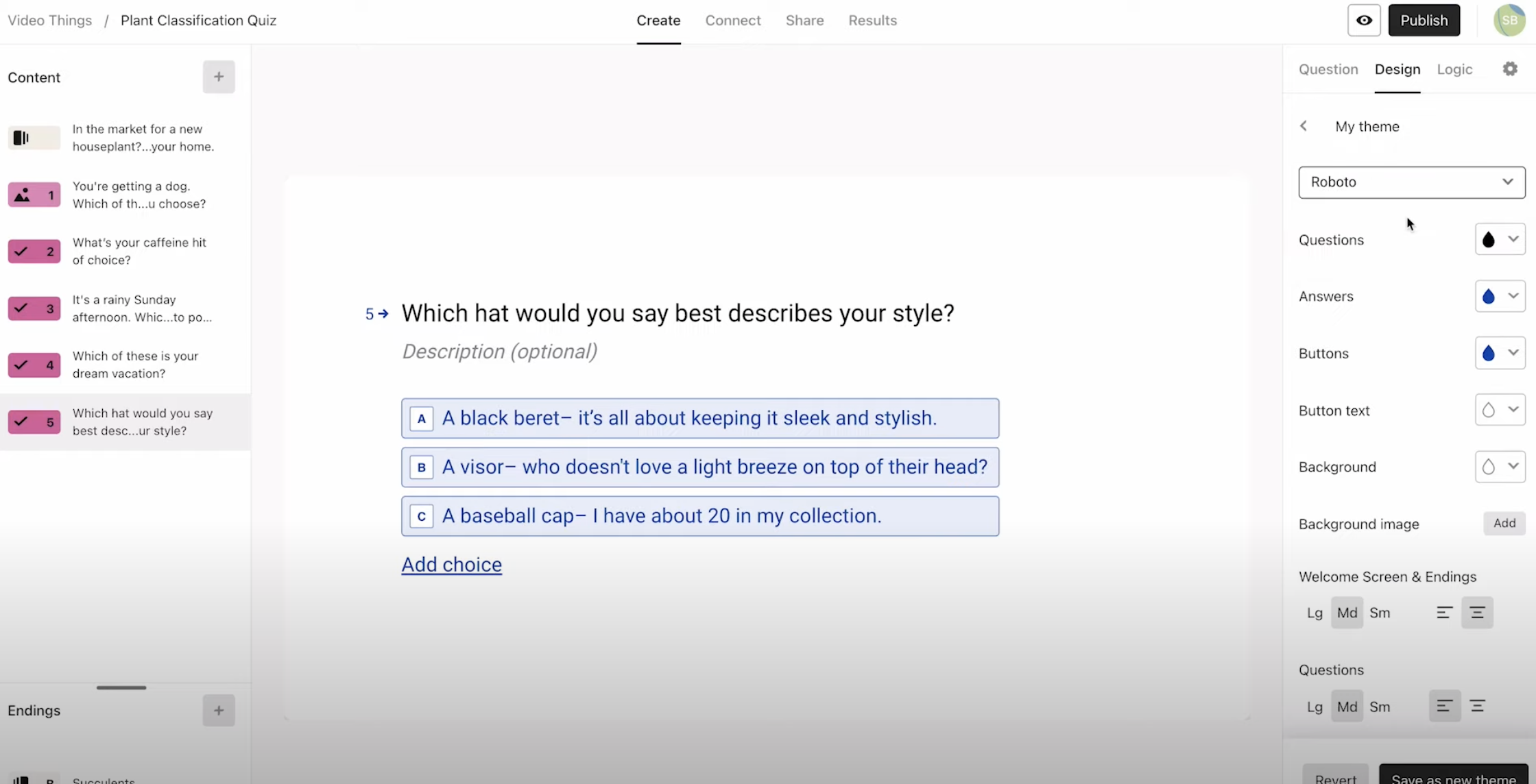The image size is (1536, 784).
Task: Click the Publish button
Action: [x=1424, y=20]
